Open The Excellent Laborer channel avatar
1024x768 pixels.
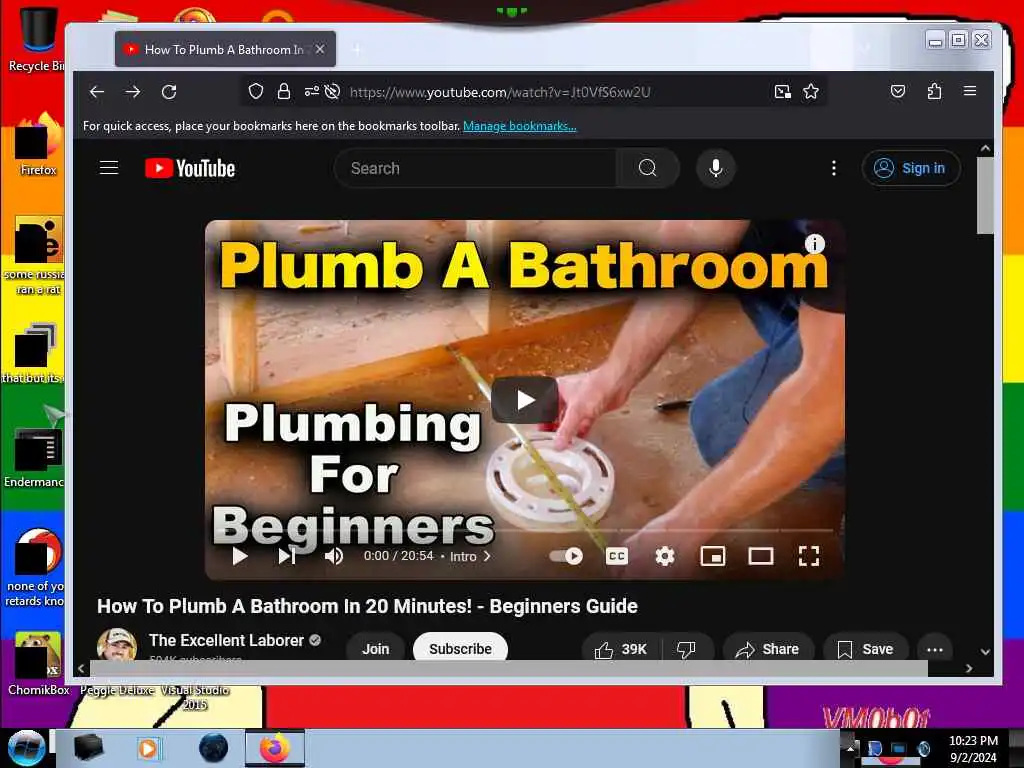[117, 645]
